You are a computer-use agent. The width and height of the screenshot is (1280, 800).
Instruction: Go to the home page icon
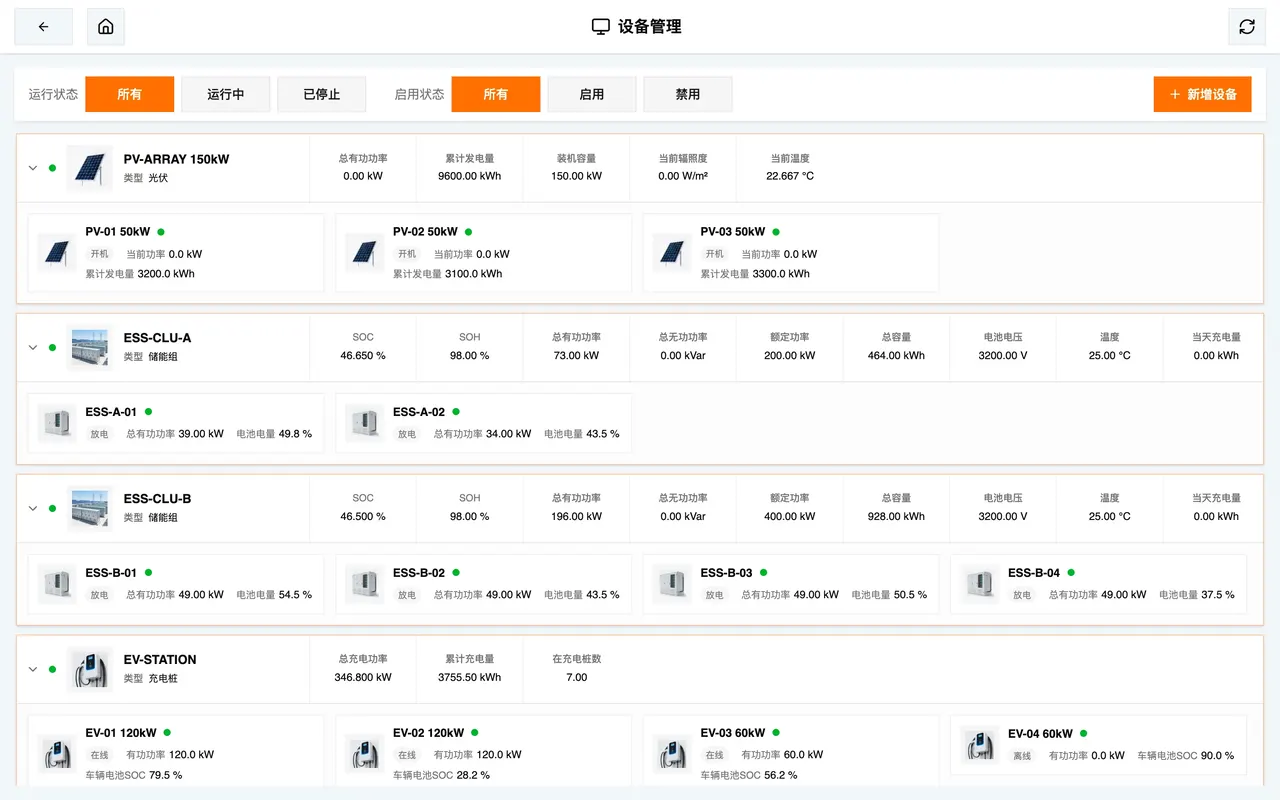click(x=106, y=27)
